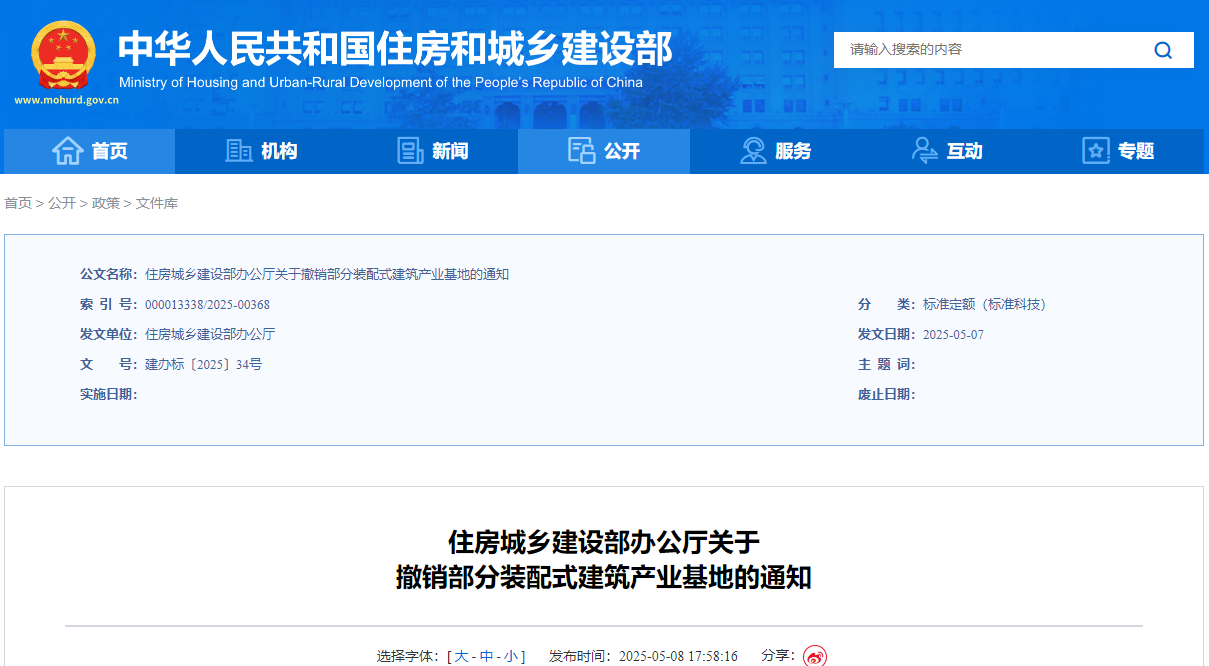Open the 服务 navigation tab

click(x=776, y=151)
